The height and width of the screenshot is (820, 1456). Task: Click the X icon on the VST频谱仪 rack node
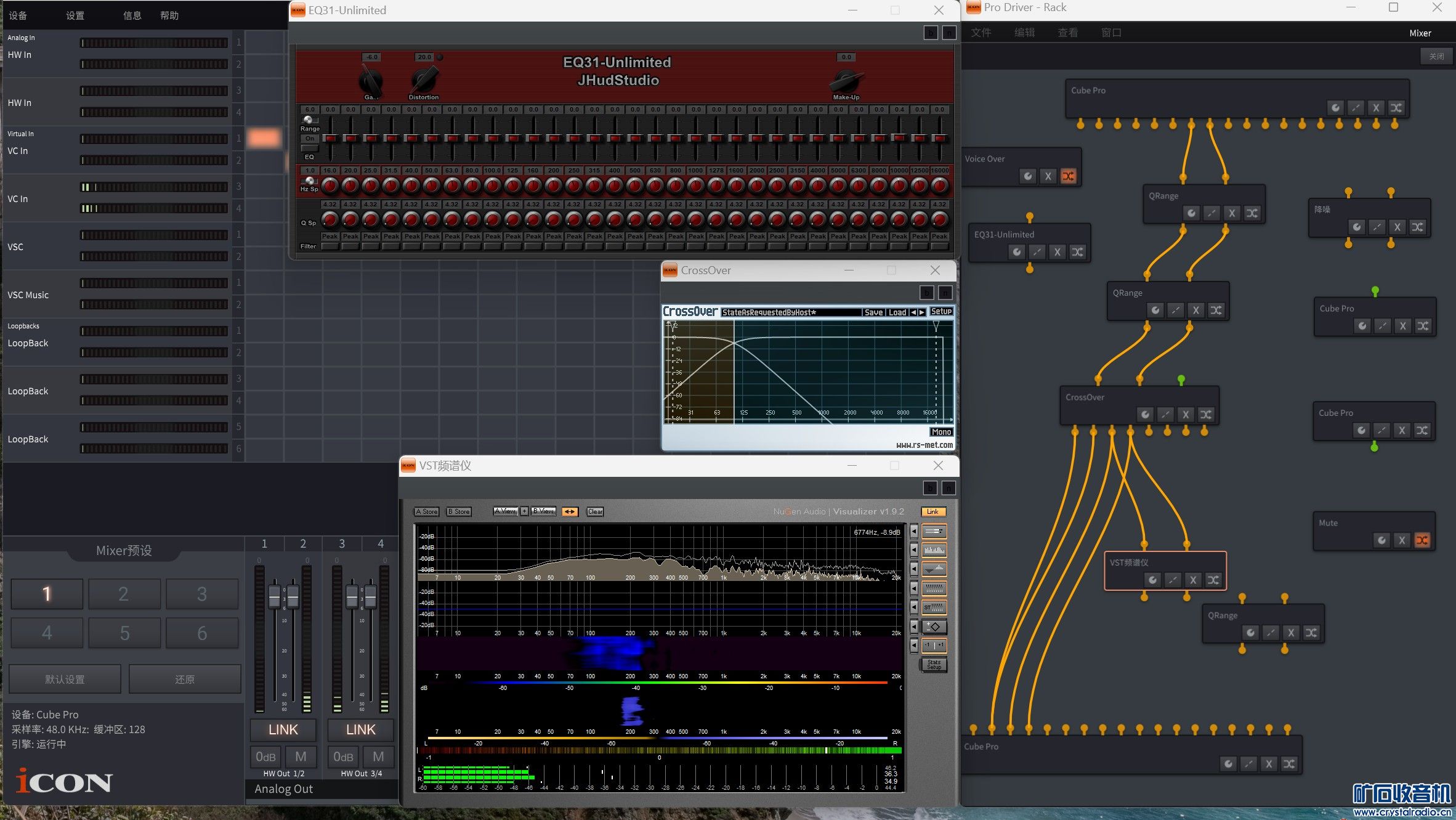tap(1193, 580)
